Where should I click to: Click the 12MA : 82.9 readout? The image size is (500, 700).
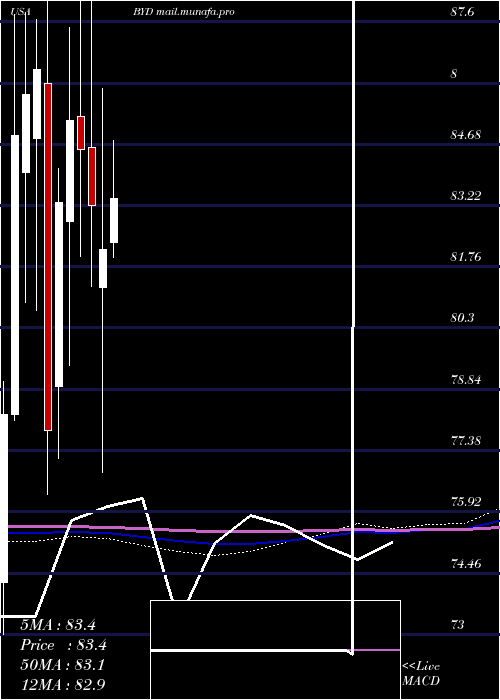pyautogui.click(x=63, y=685)
